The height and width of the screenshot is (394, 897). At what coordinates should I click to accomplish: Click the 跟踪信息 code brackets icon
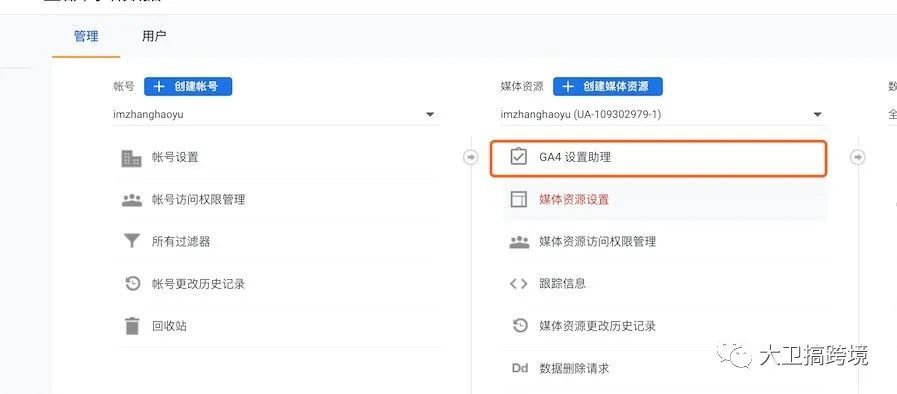click(x=518, y=284)
